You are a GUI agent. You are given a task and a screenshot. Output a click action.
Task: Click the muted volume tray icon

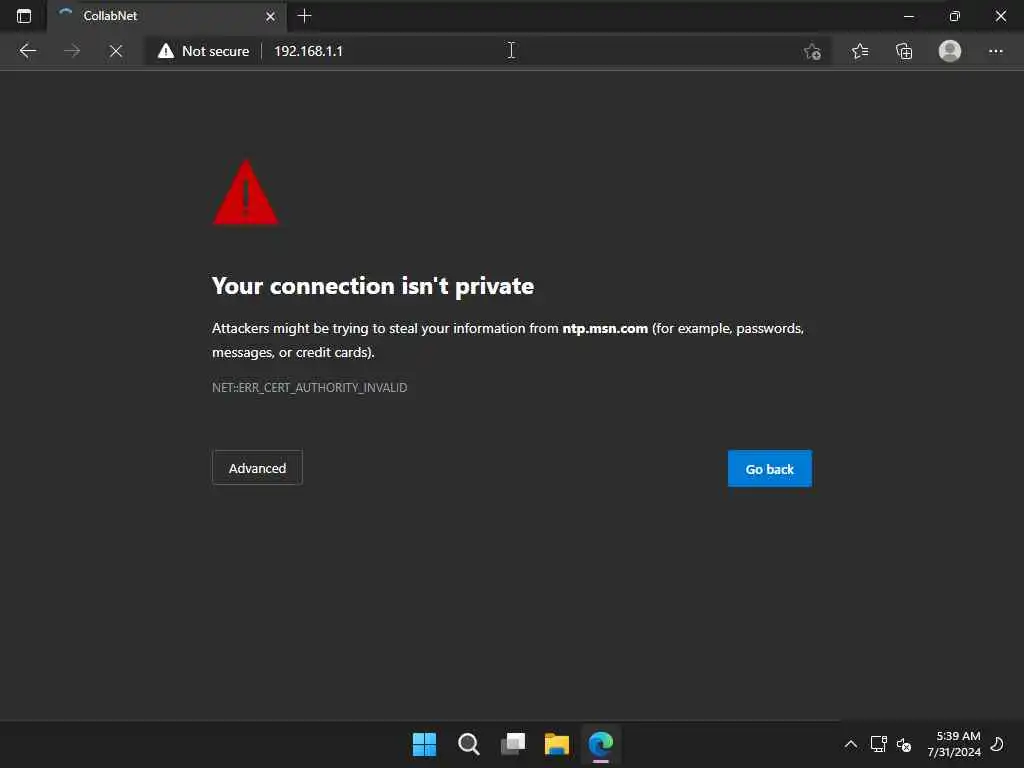(x=904, y=744)
